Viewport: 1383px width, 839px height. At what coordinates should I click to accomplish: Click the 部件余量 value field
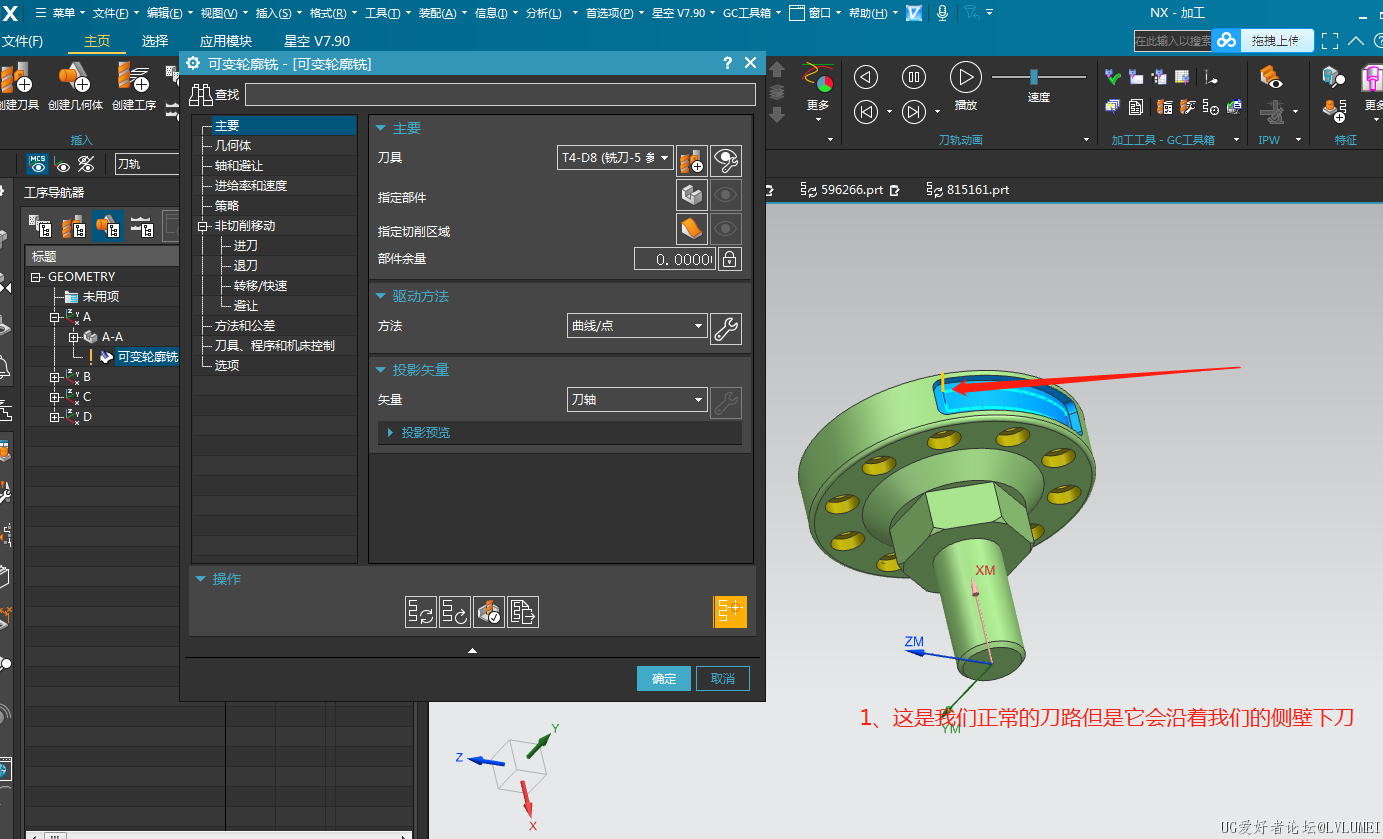(675, 260)
